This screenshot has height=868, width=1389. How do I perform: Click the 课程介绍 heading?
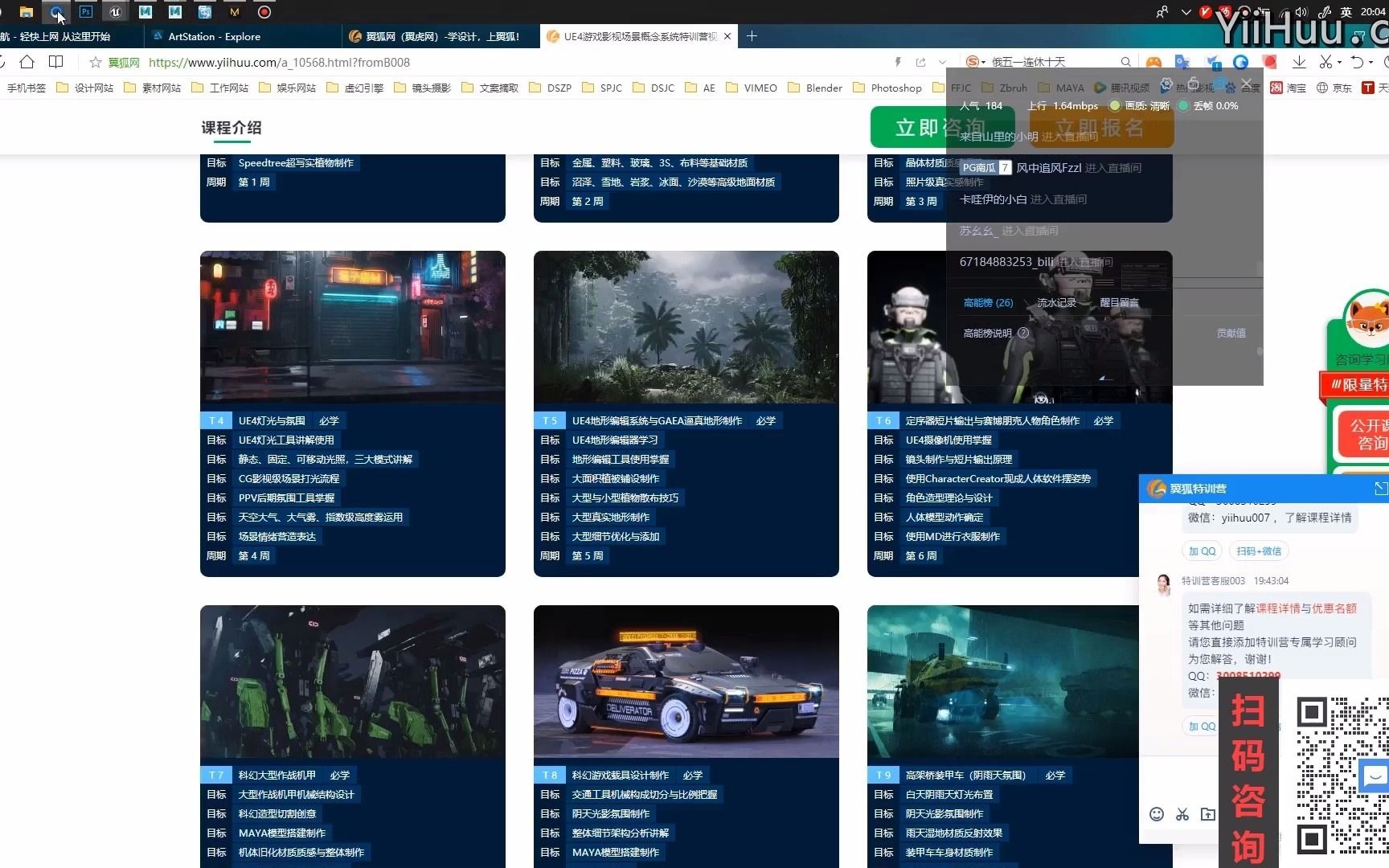coord(231,127)
